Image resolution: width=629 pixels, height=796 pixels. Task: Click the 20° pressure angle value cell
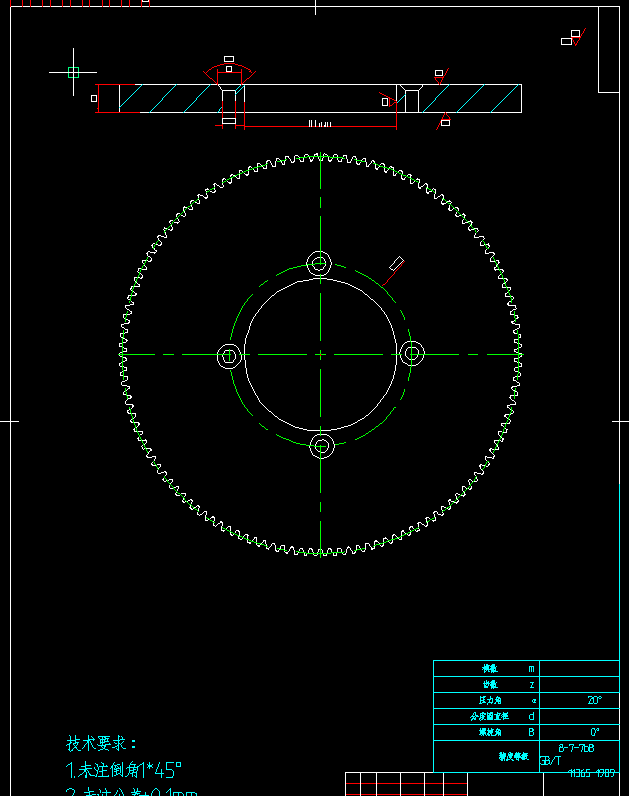pos(579,701)
